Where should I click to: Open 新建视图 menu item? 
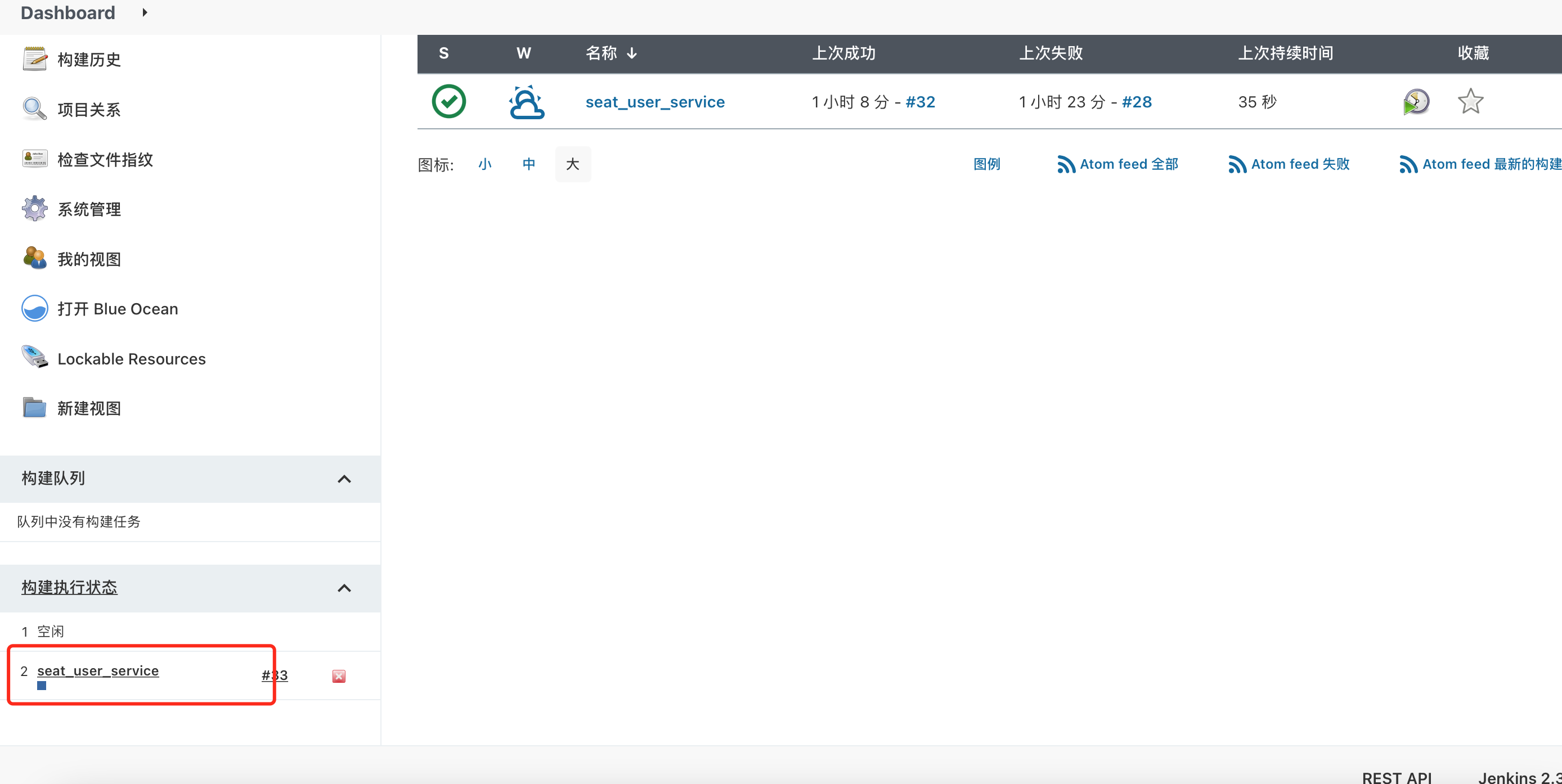tap(89, 408)
